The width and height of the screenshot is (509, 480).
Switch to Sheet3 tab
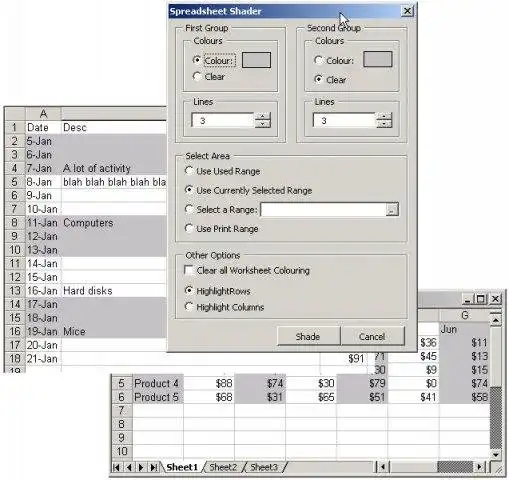264,467
